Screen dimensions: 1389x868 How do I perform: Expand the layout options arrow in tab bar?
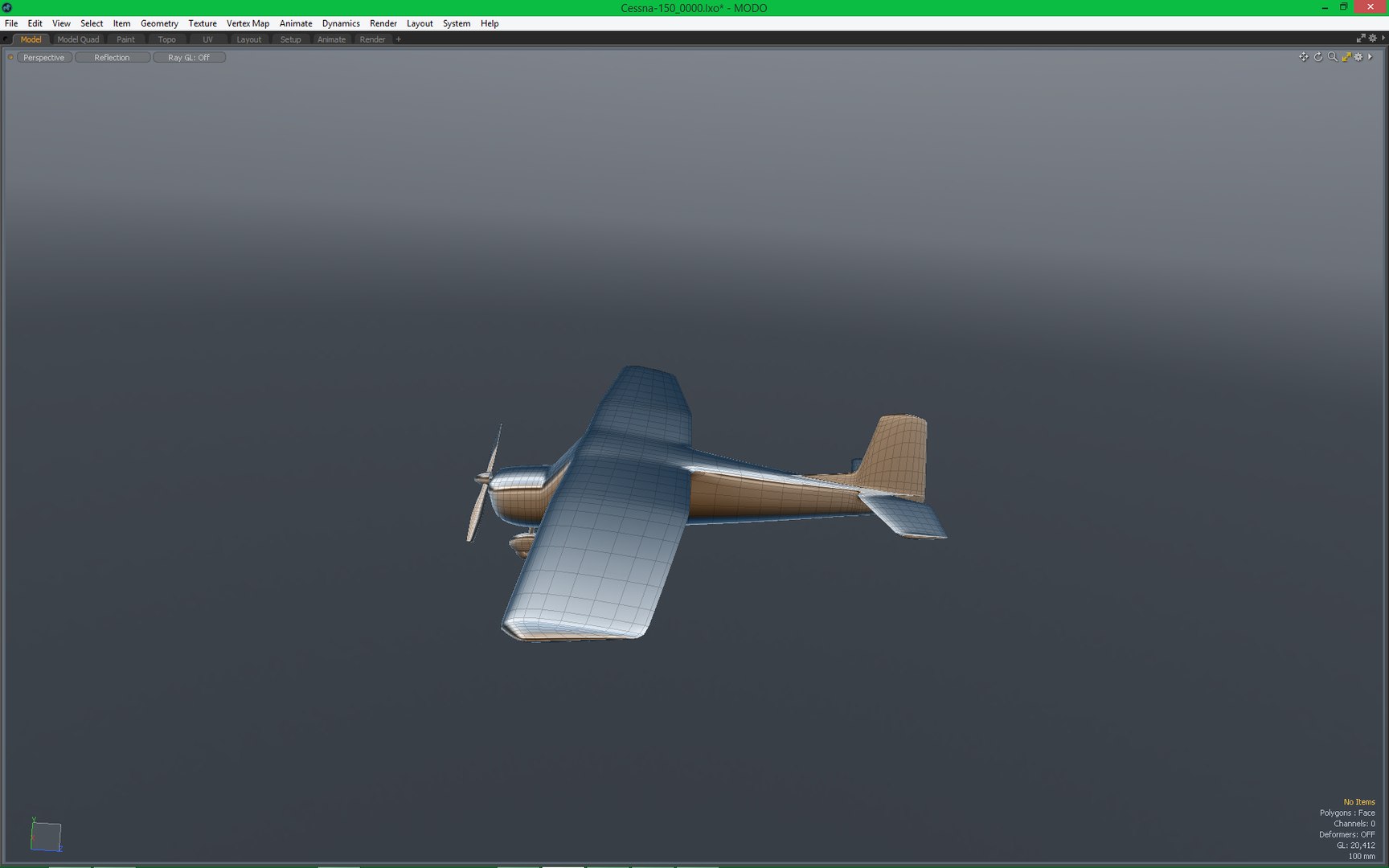pyautogui.click(x=1383, y=39)
